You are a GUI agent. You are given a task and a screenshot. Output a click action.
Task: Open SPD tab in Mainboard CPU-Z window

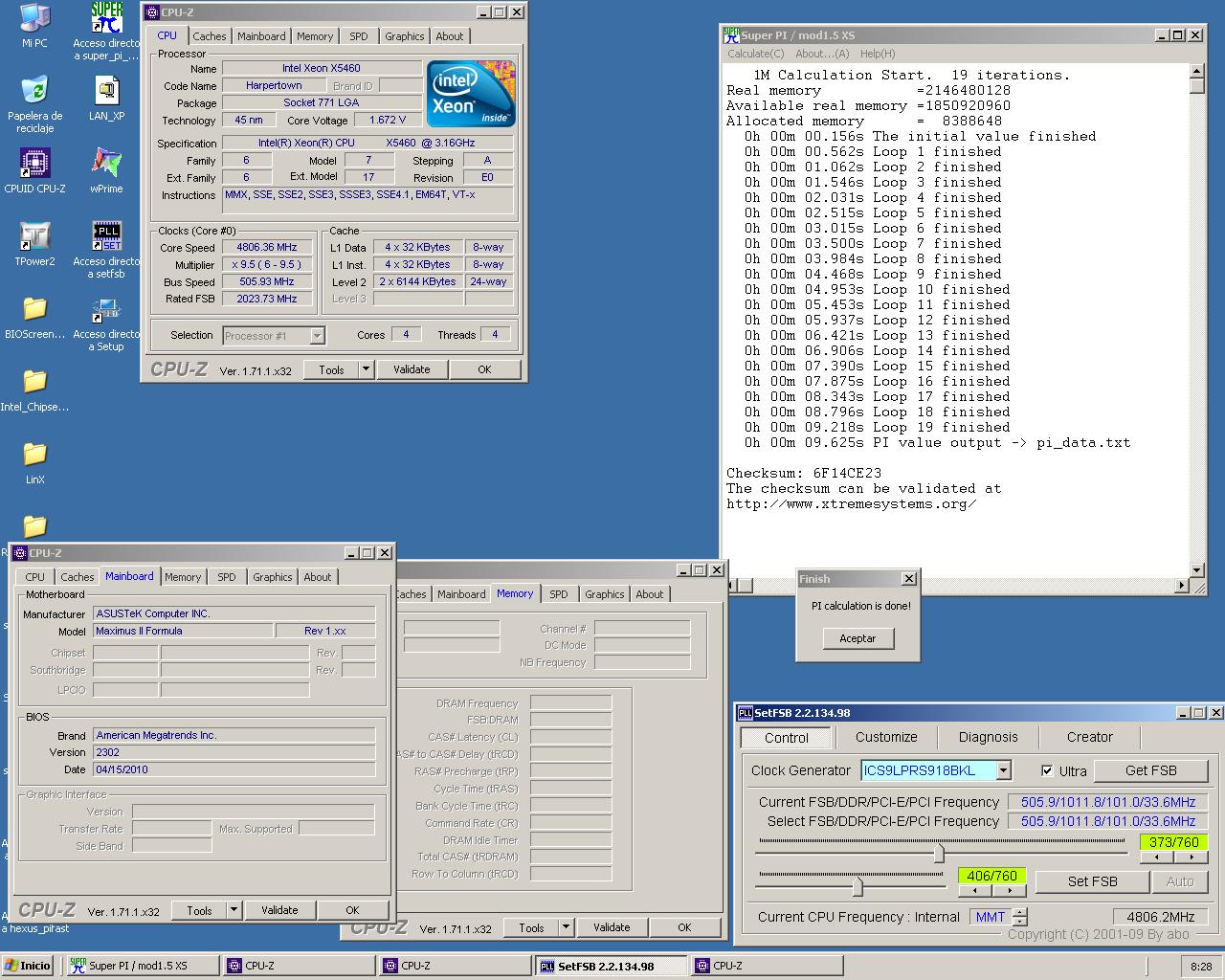(227, 577)
